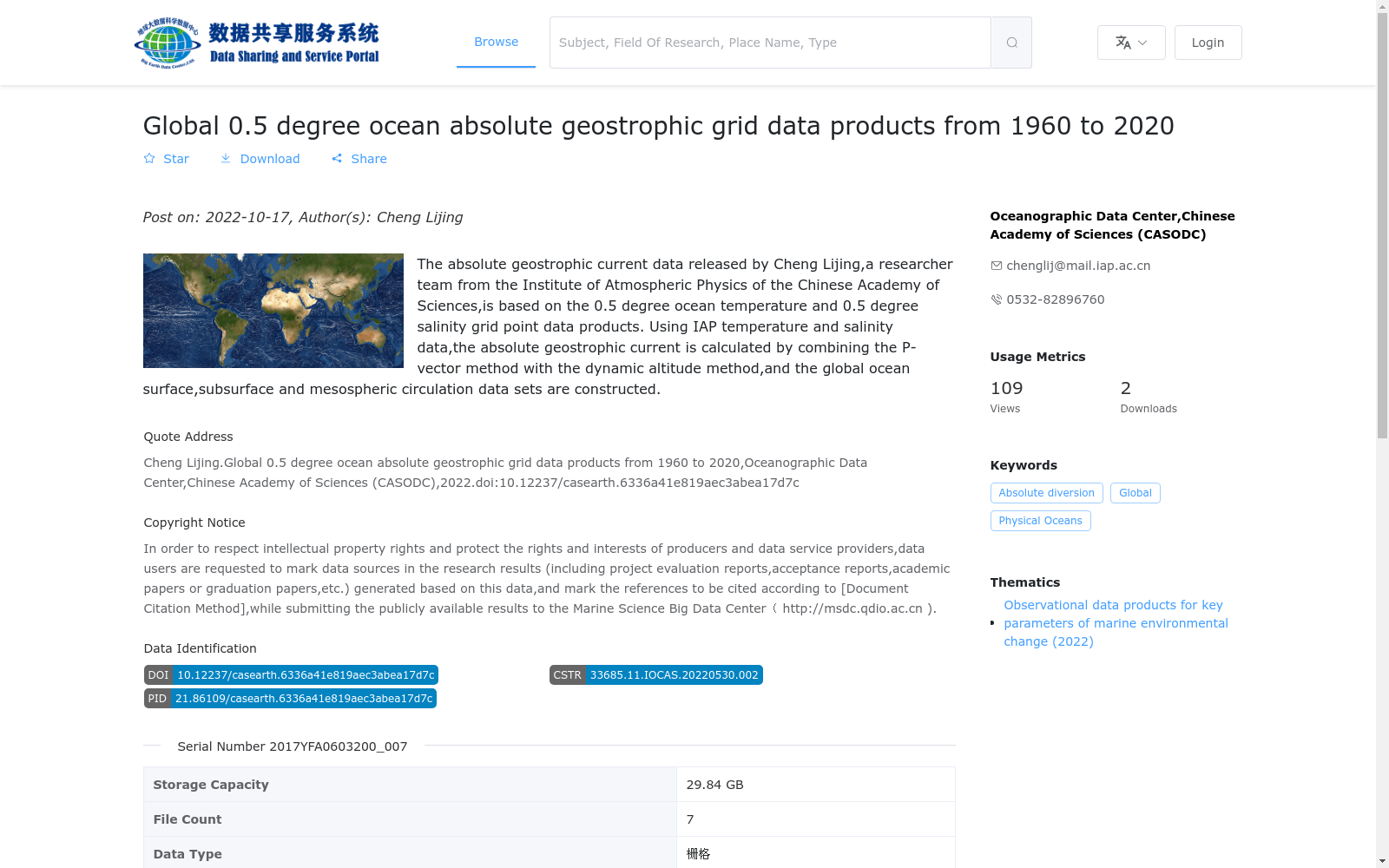Open the DOI identifier badge
1389x868 pixels.
[291, 675]
